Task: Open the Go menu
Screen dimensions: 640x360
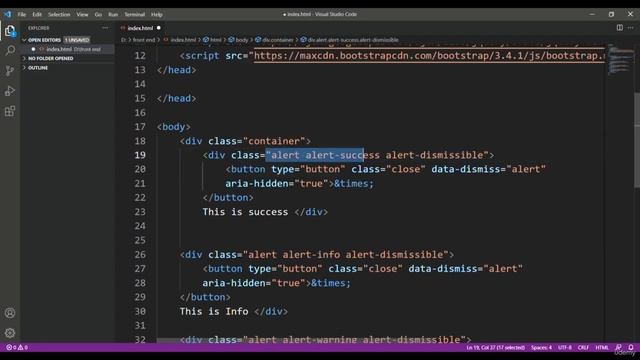Action: (98, 14)
